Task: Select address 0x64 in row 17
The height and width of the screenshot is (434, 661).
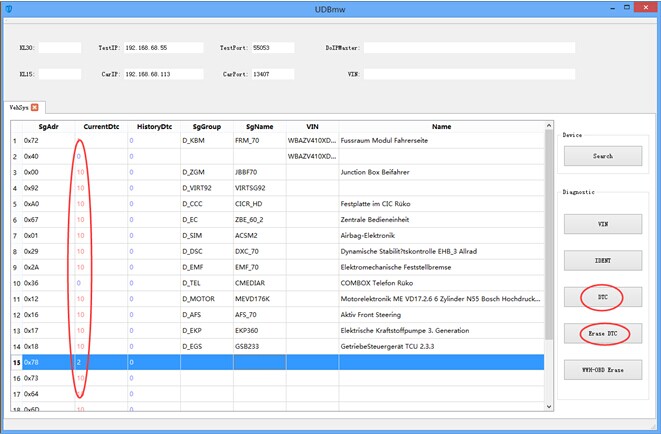Action: (48, 394)
